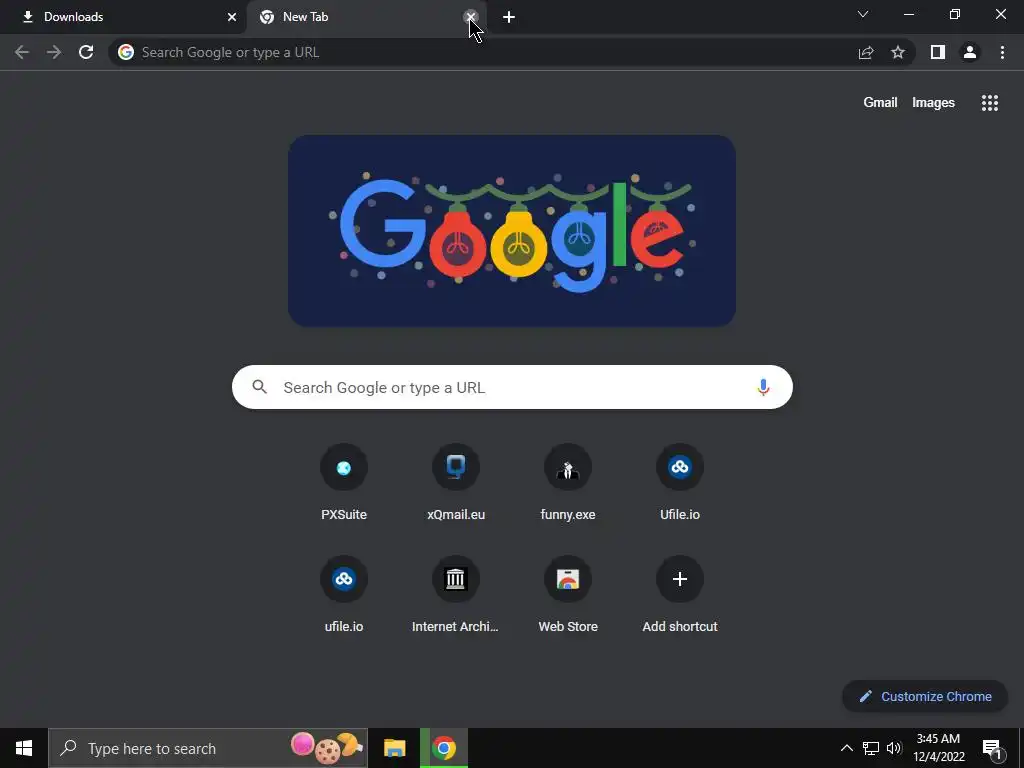Open File Explorer from taskbar
The height and width of the screenshot is (768, 1024).
(394, 748)
